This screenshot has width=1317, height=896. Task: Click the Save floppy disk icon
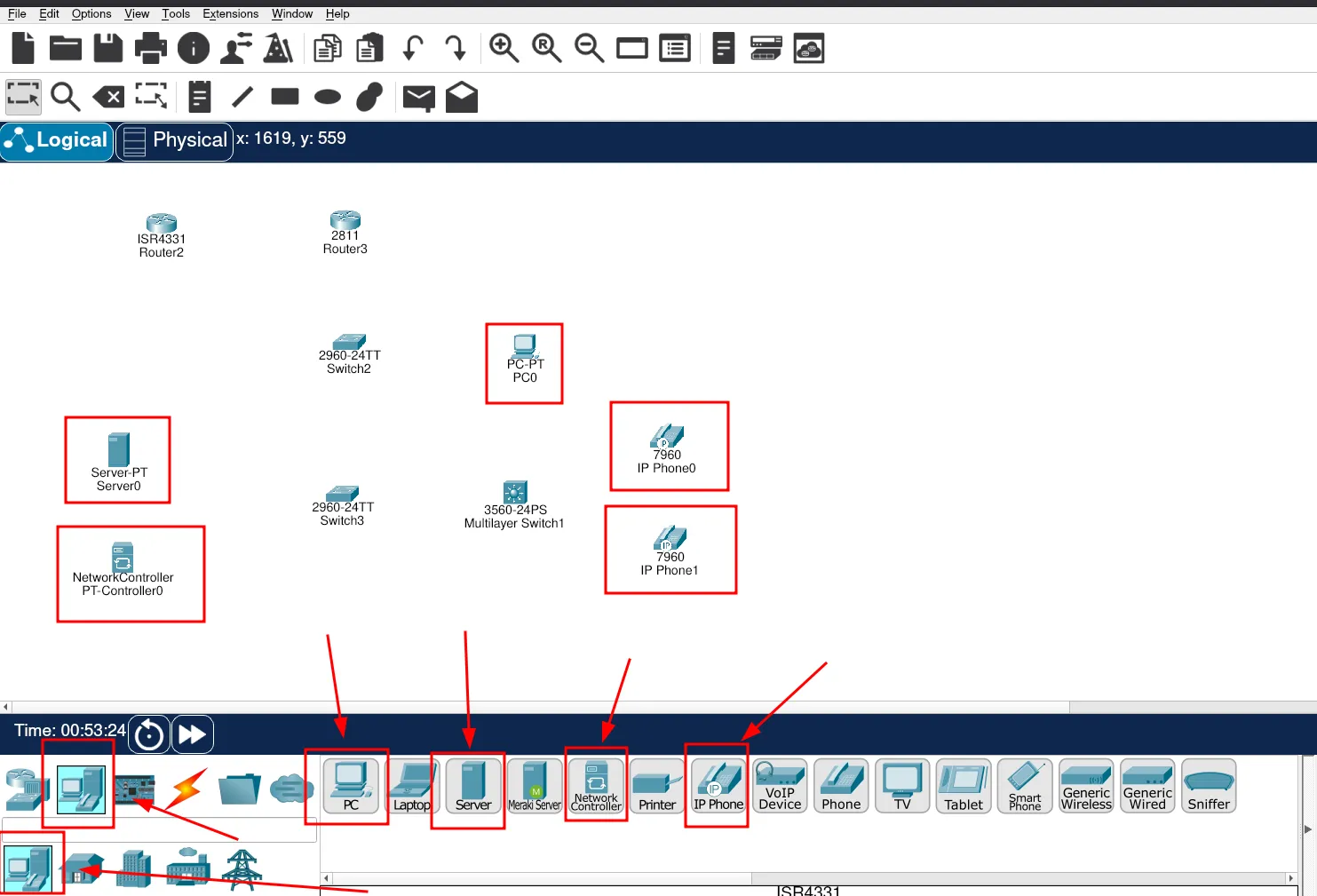point(107,48)
